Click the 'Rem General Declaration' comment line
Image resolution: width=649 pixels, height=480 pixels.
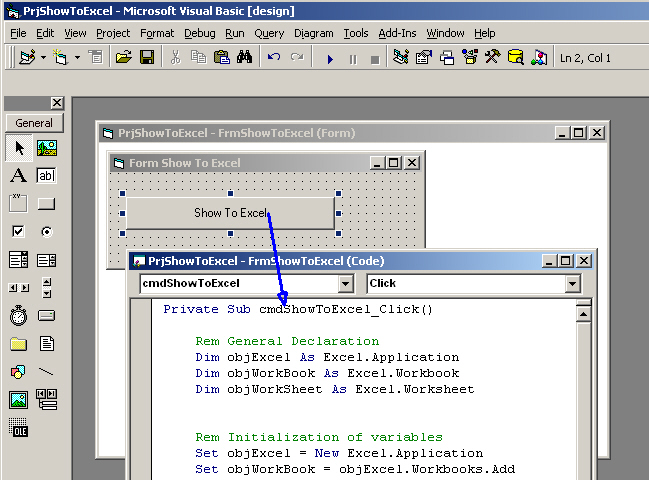pyautogui.click(x=287, y=341)
